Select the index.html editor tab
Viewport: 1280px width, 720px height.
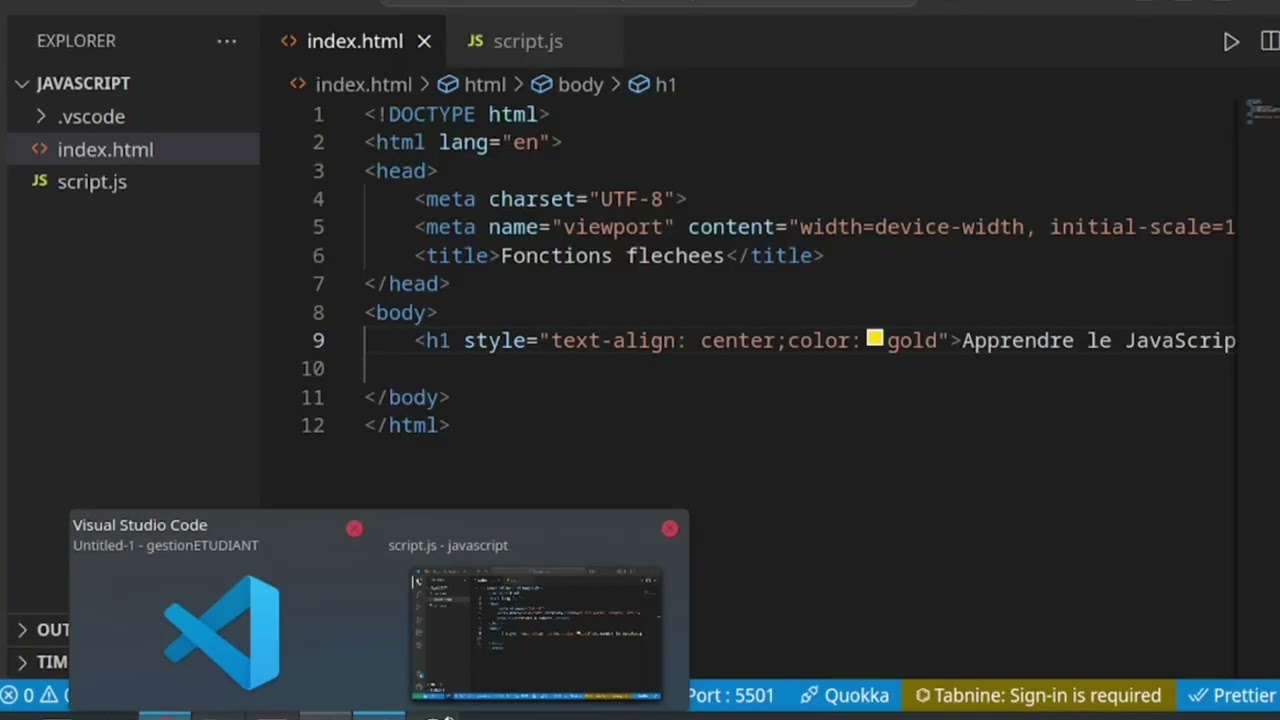coord(354,41)
